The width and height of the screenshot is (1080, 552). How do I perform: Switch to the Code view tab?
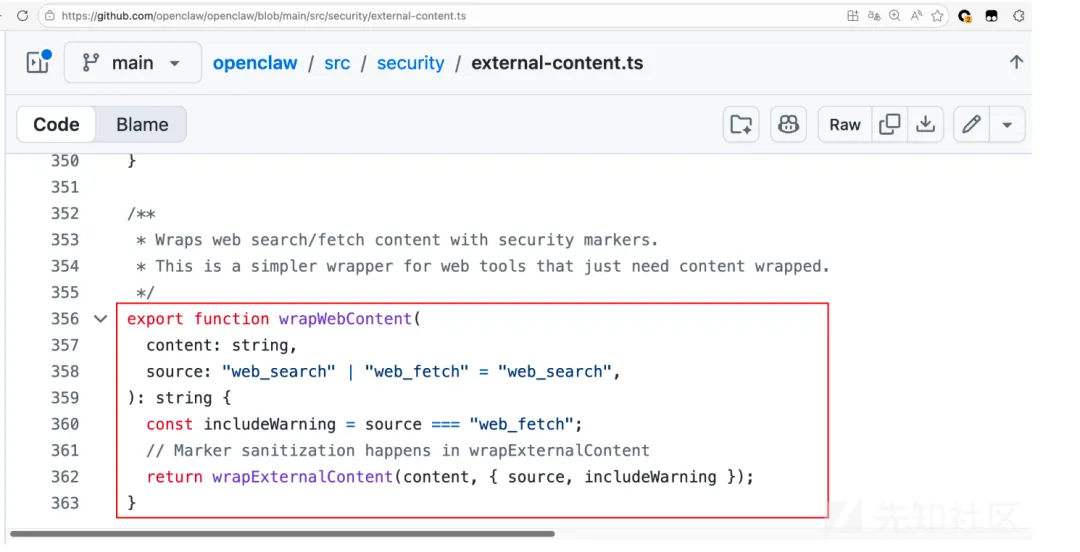point(56,124)
